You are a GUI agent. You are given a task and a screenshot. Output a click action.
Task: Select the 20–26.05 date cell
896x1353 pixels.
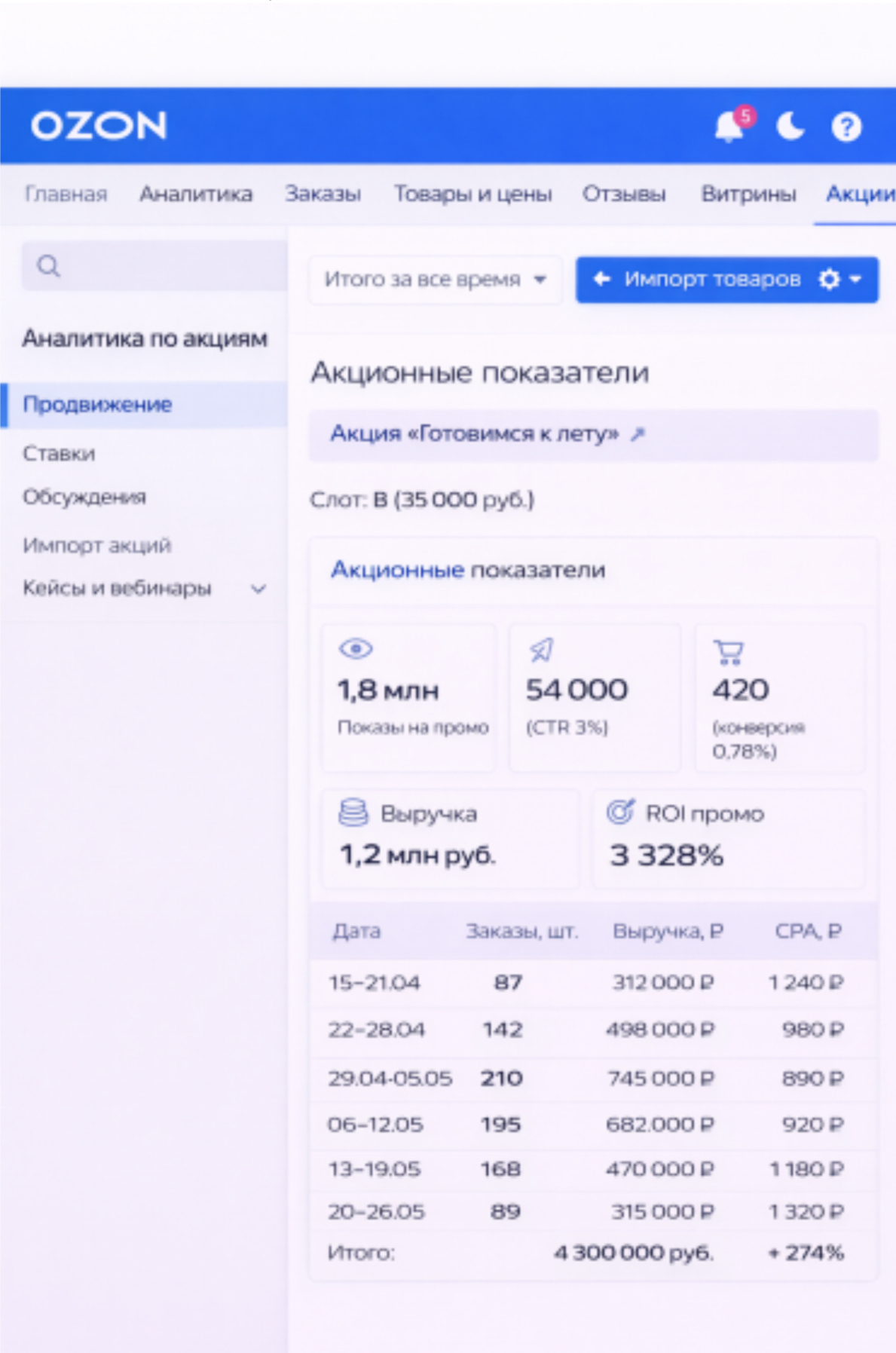(376, 1212)
